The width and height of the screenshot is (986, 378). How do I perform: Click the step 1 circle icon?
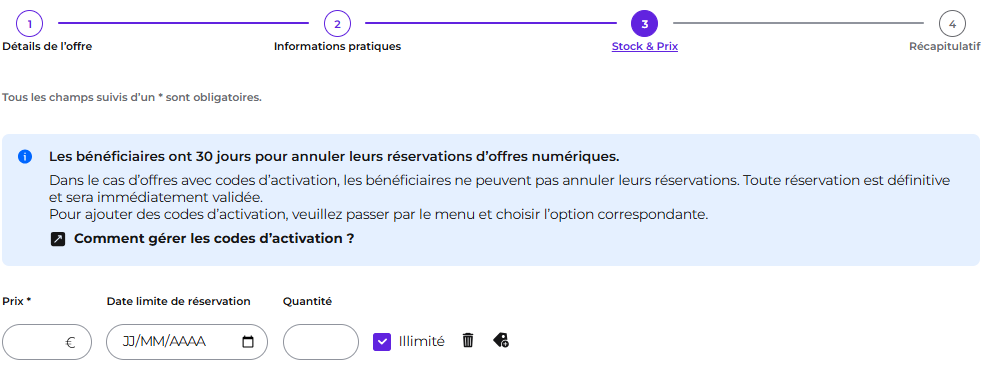pyautogui.click(x=30, y=24)
